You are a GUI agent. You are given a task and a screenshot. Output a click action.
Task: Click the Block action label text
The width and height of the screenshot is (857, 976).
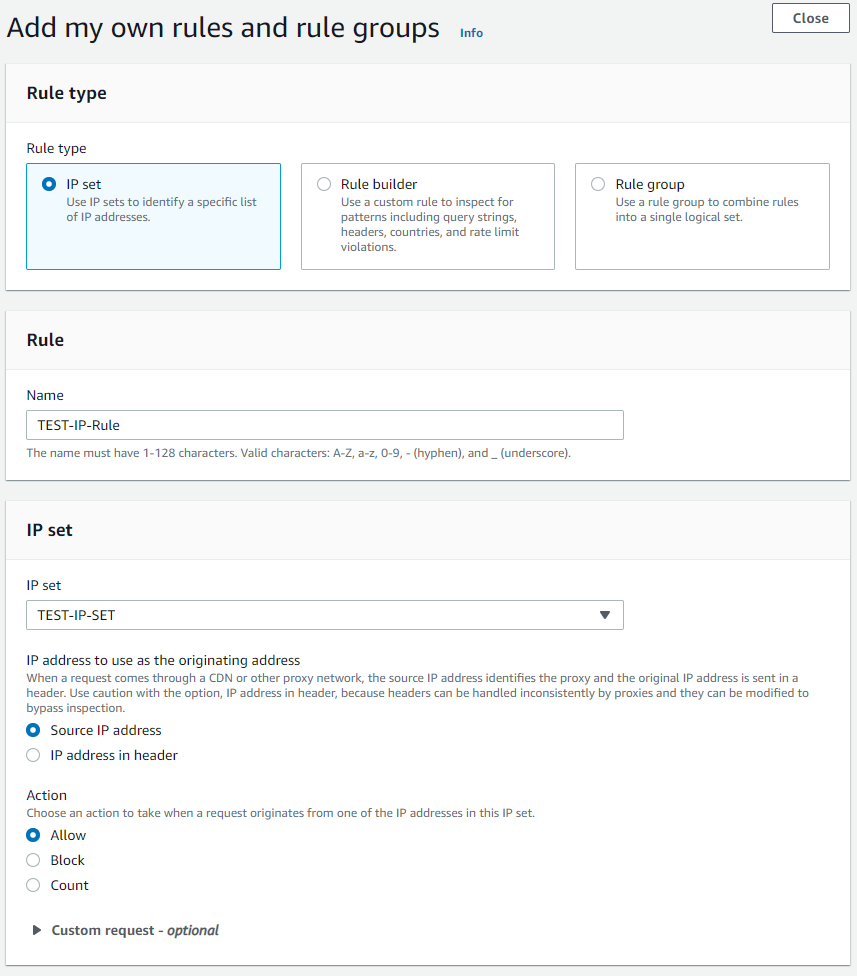[68, 861]
